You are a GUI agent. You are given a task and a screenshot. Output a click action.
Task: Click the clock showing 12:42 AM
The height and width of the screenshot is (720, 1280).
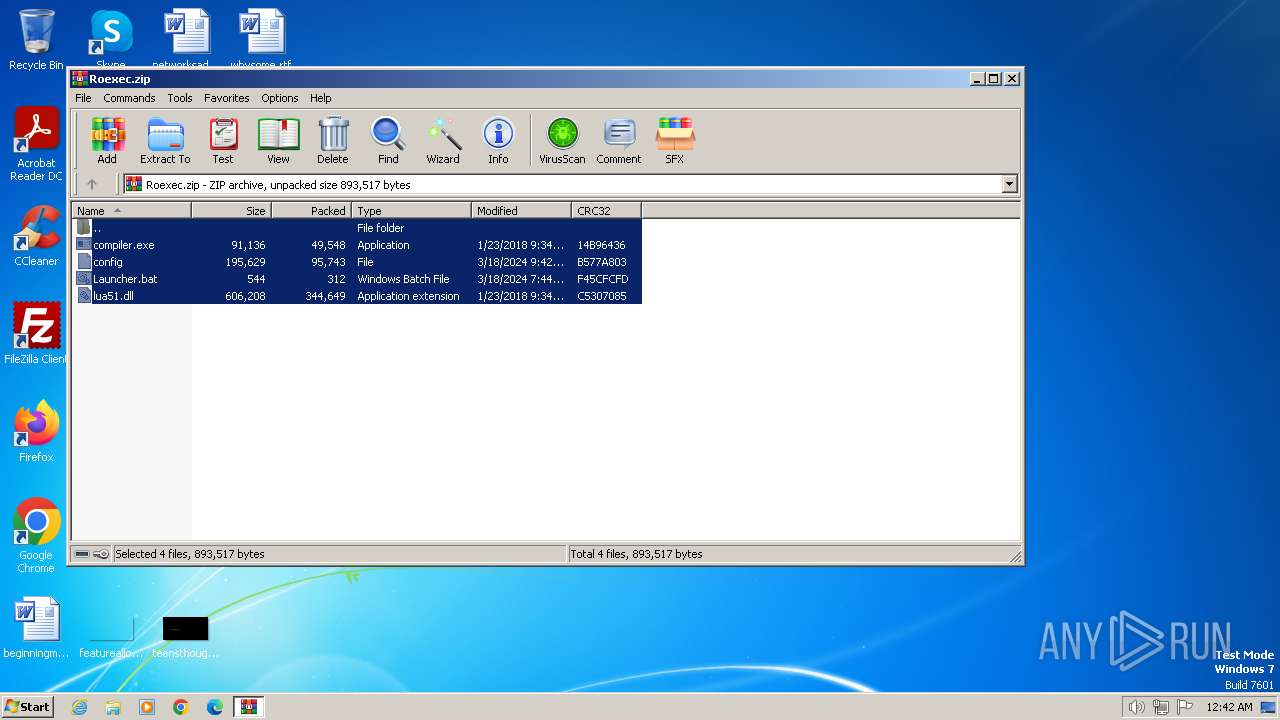point(1229,707)
